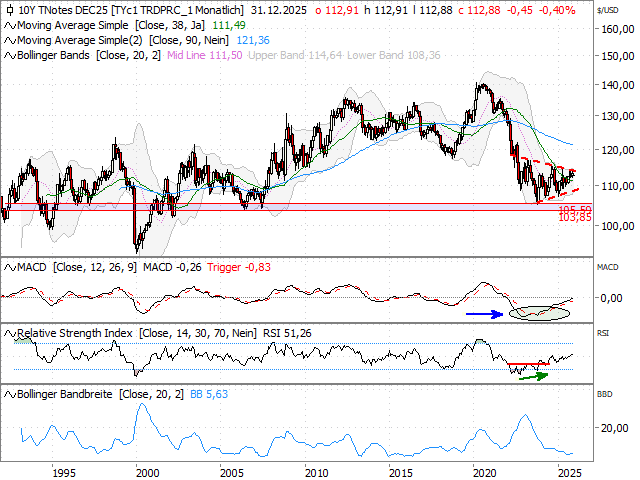Select the green arrow in the RSI panel

click(x=530, y=376)
